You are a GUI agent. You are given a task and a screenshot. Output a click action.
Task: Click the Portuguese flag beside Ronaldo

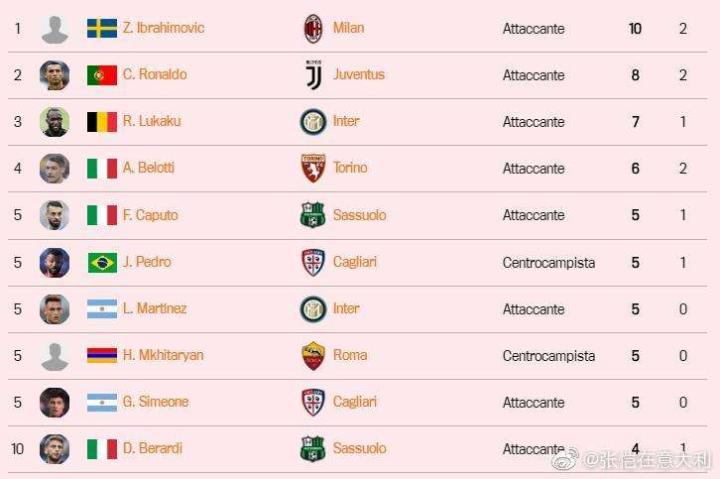click(x=102, y=75)
